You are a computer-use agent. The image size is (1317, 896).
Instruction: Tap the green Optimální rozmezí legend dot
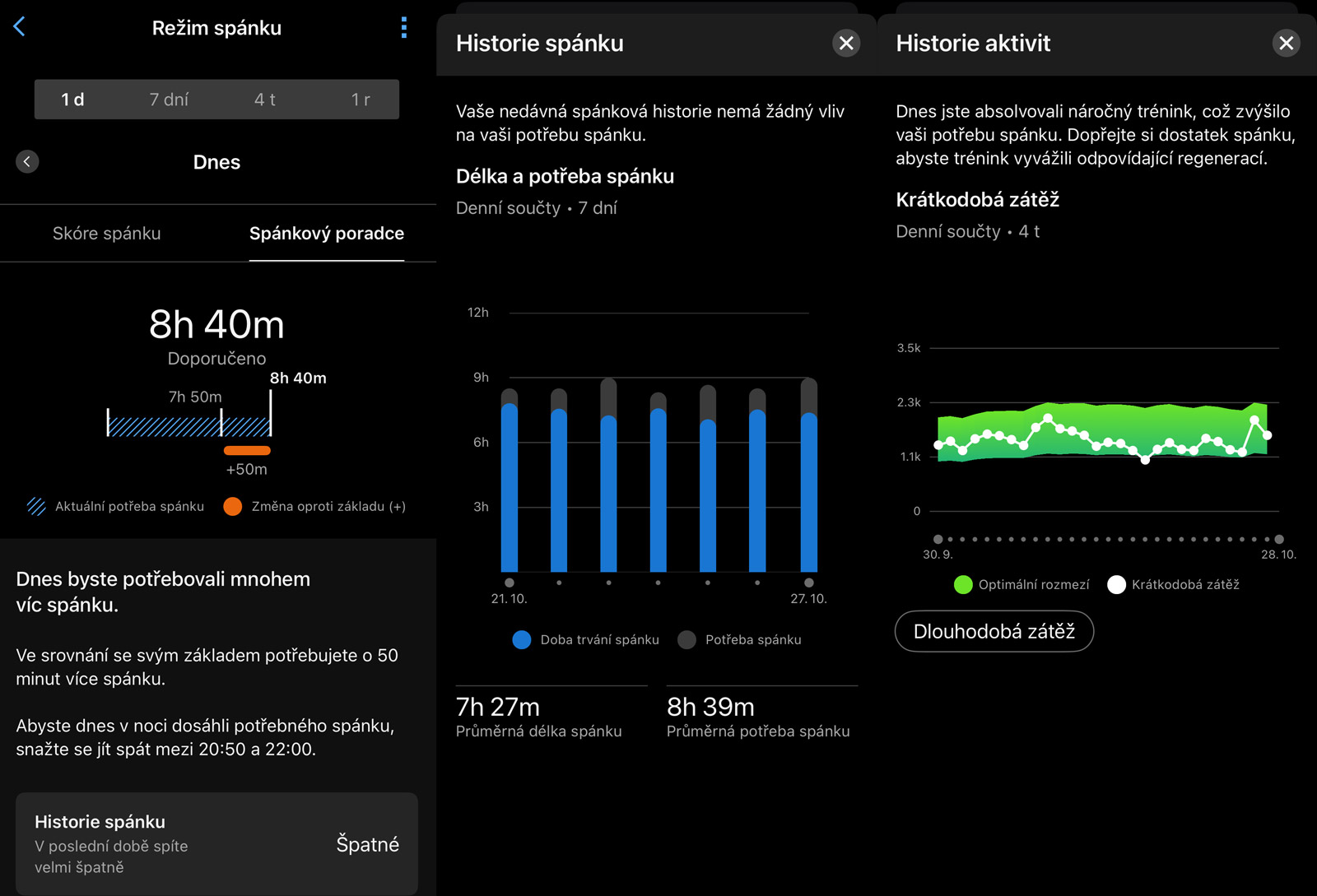click(962, 584)
